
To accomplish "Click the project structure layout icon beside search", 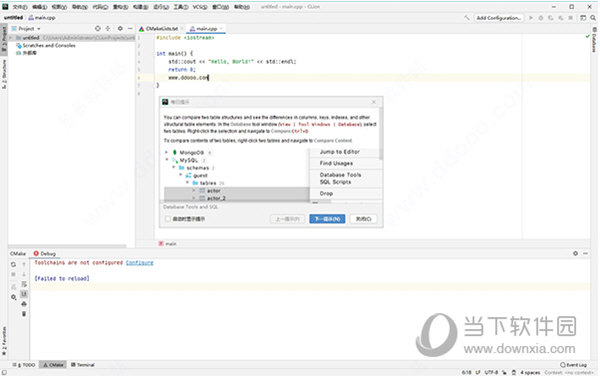I will [x=583, y=18].
